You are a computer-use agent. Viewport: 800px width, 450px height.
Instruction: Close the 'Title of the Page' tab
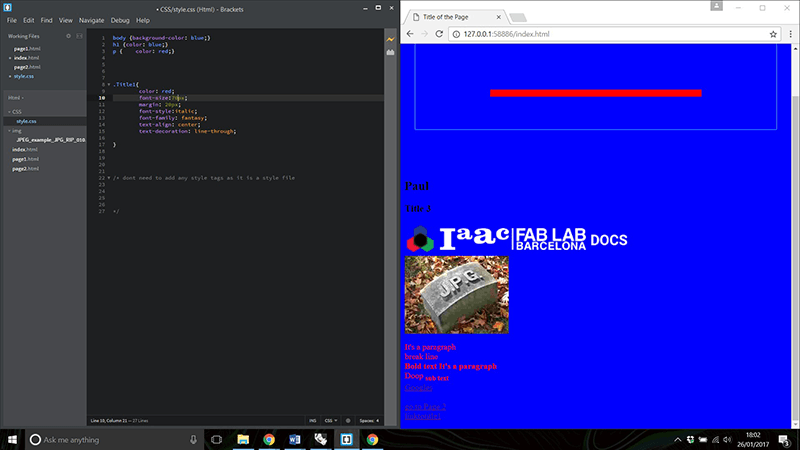(498, 17)
